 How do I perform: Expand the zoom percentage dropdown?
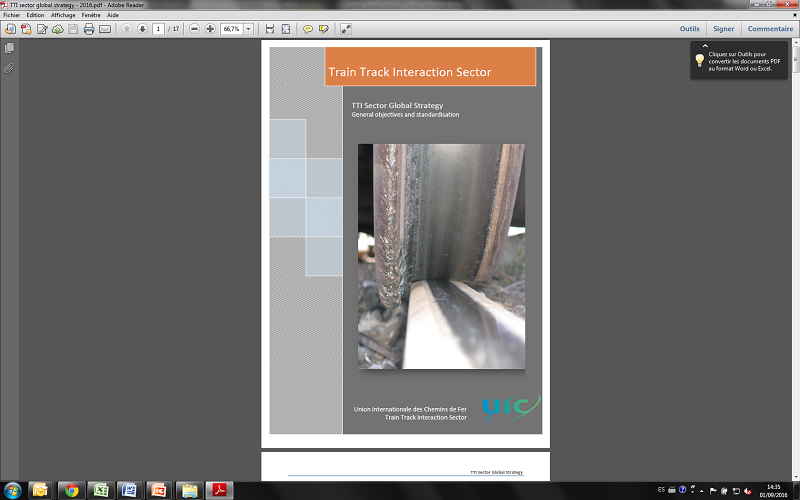tap(248, 29)
